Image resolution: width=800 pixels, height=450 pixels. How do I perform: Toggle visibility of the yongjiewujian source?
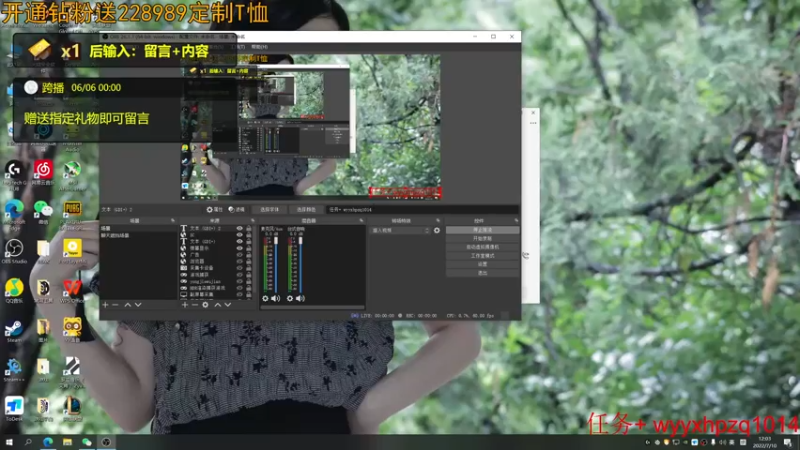(239, 281)
